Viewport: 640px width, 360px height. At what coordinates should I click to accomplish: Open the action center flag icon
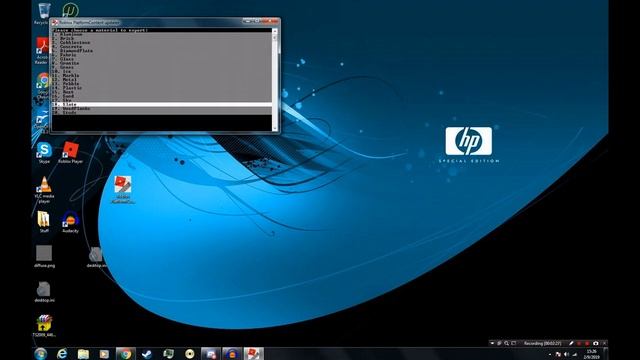click(x=558, y=354)
